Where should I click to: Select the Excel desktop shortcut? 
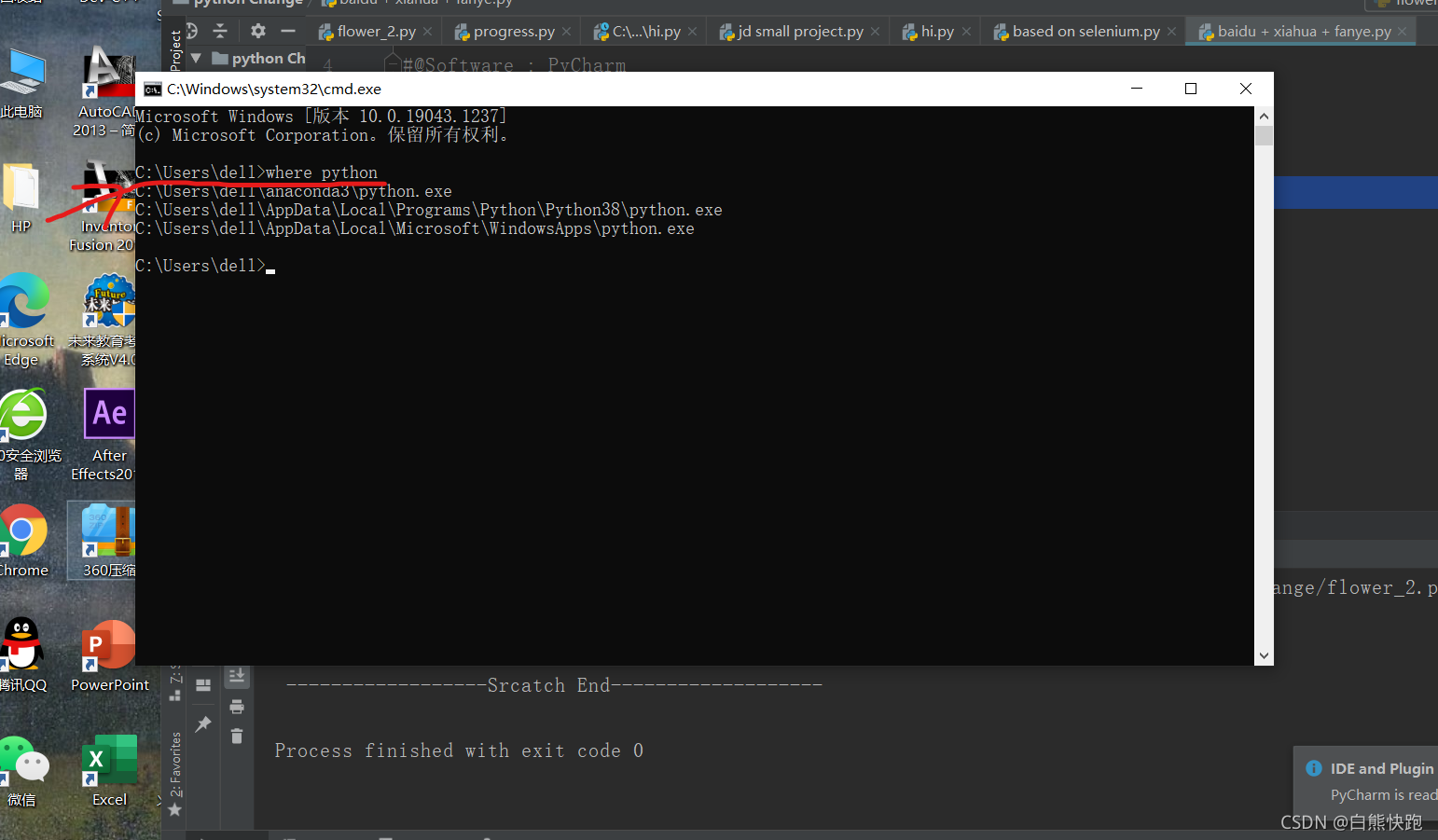coord(109,771)
